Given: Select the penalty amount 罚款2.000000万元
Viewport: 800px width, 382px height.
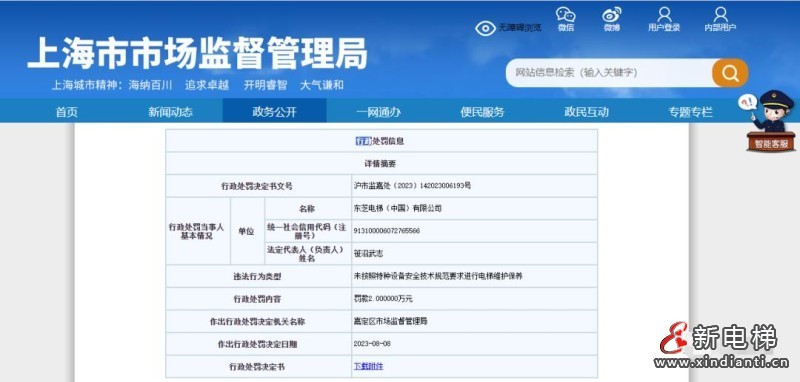Looking at the screenshot, I should pyautogui.click(x=383, y=298).
